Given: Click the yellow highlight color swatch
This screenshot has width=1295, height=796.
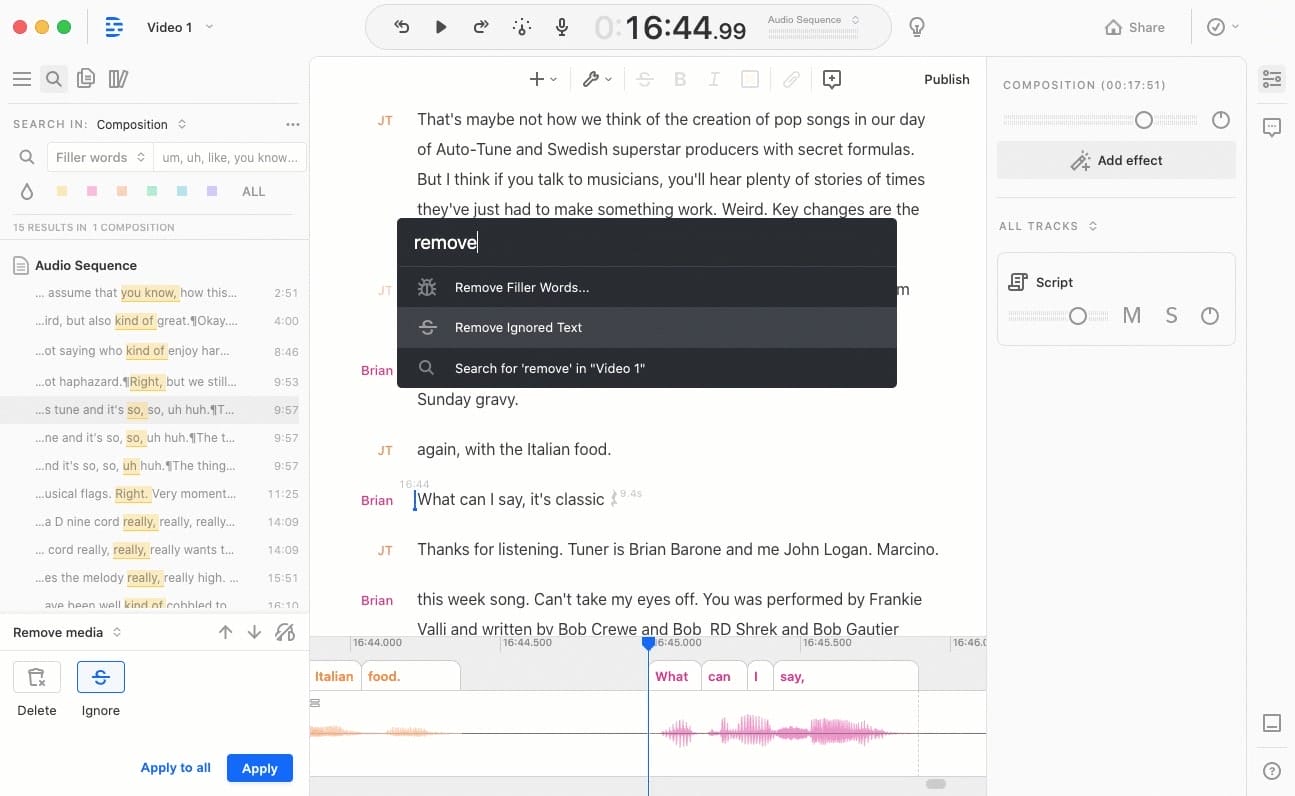Looking at the screenshot, I should (x=62, y=191).
